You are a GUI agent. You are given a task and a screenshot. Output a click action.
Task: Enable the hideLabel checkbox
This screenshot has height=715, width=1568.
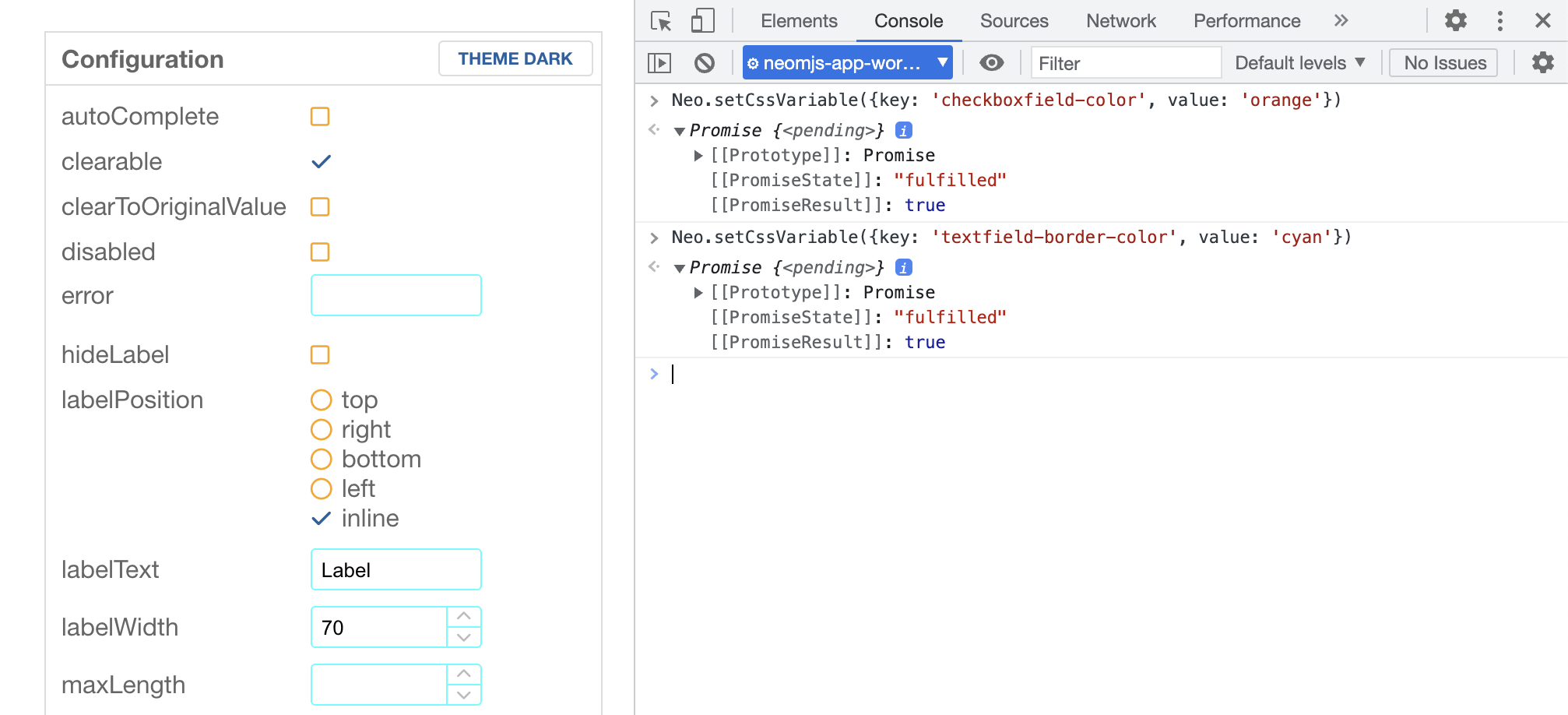(320, 355)
